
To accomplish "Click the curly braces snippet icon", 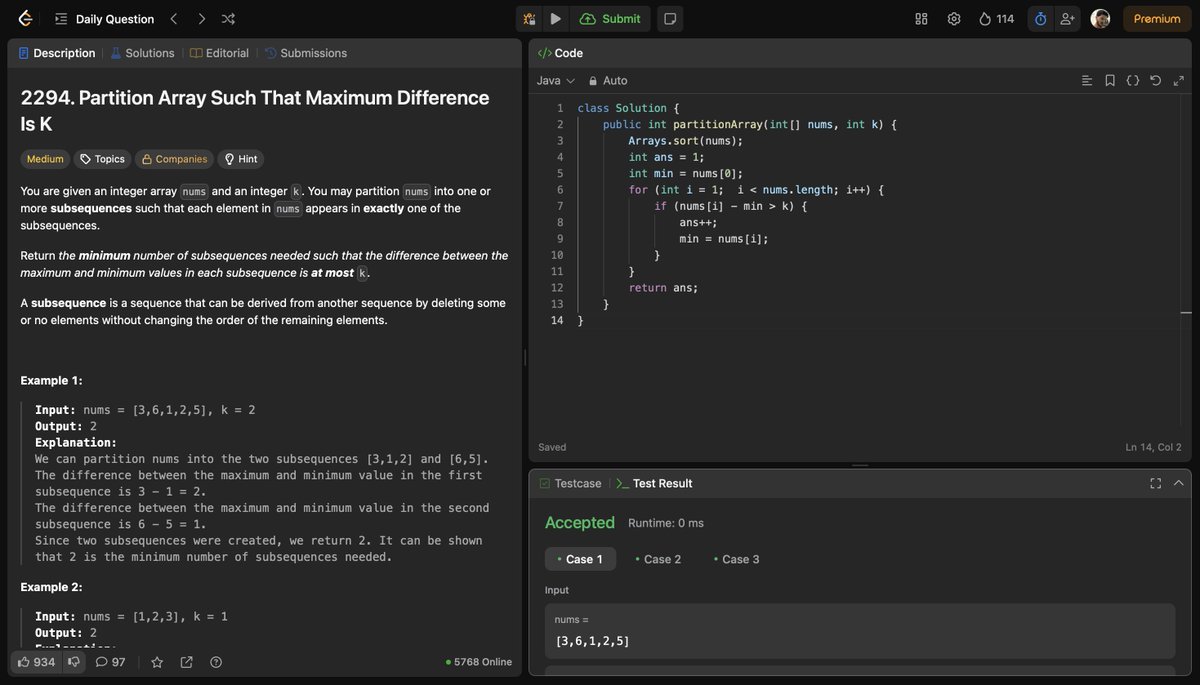I will pyautogui.click(x=1133, y=80).
